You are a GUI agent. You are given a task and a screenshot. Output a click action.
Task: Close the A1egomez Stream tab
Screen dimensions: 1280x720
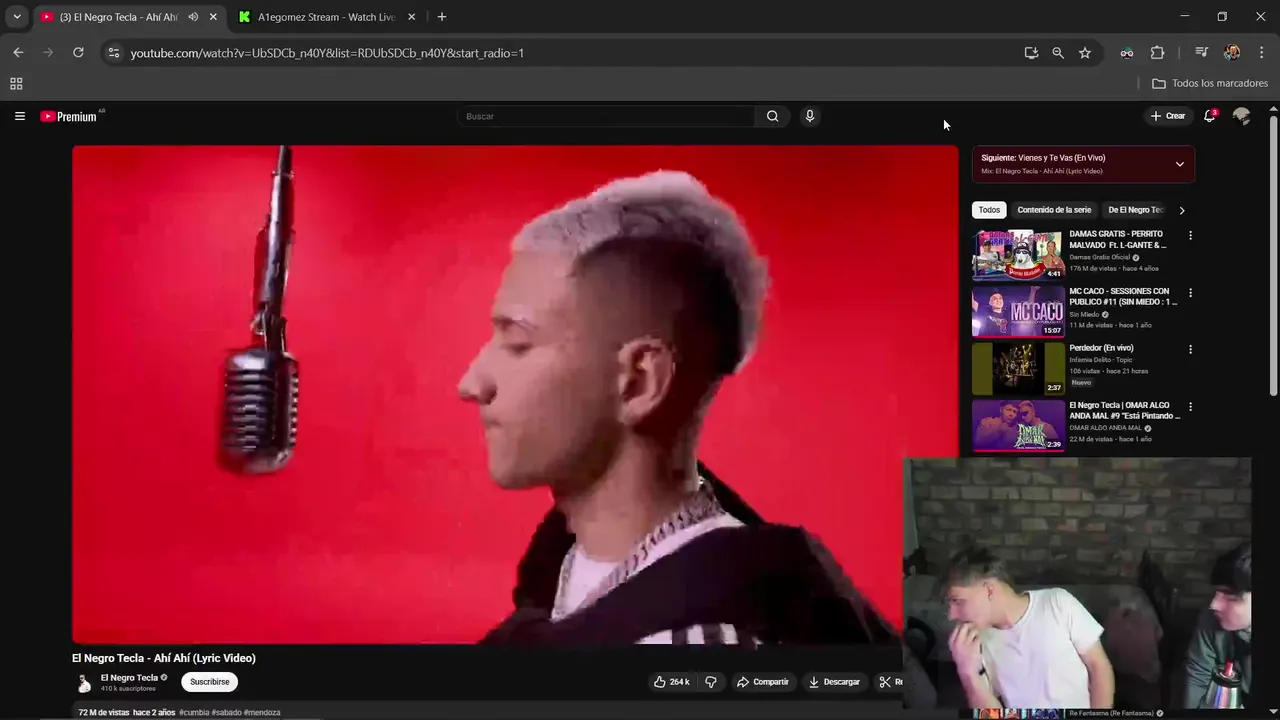411,17
